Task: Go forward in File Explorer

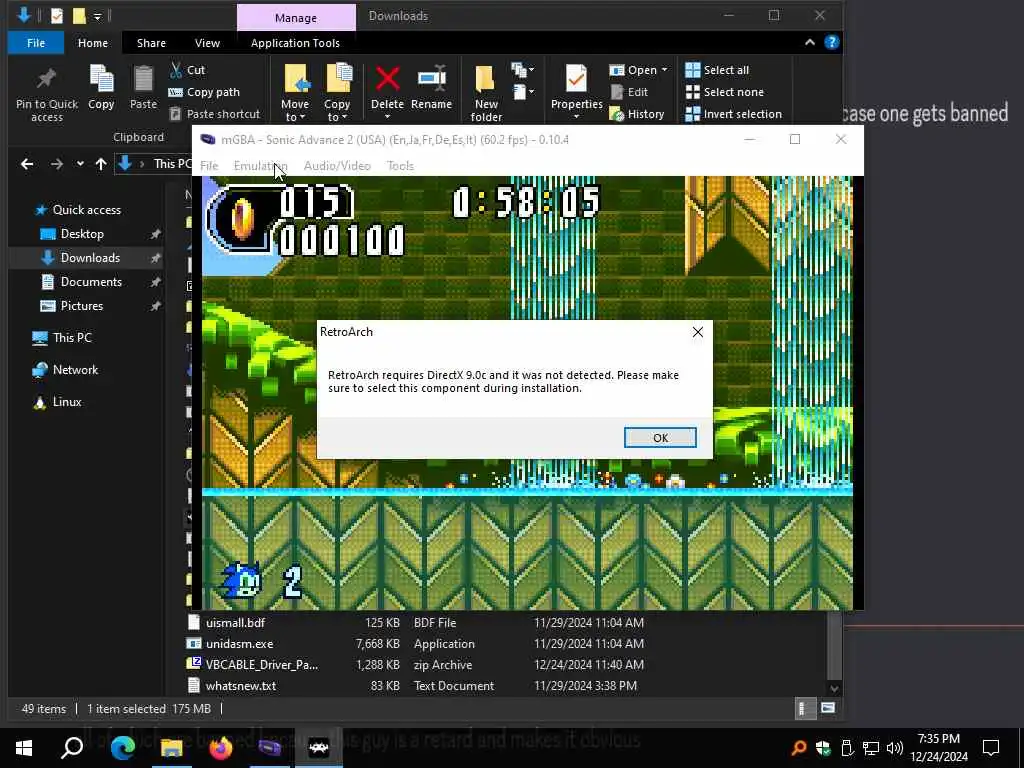Action: click(x=57, y=164)
